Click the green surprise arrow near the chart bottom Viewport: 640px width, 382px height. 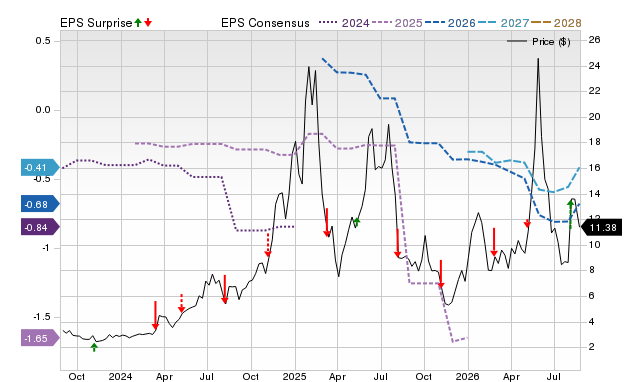click(x=94, y=347)
